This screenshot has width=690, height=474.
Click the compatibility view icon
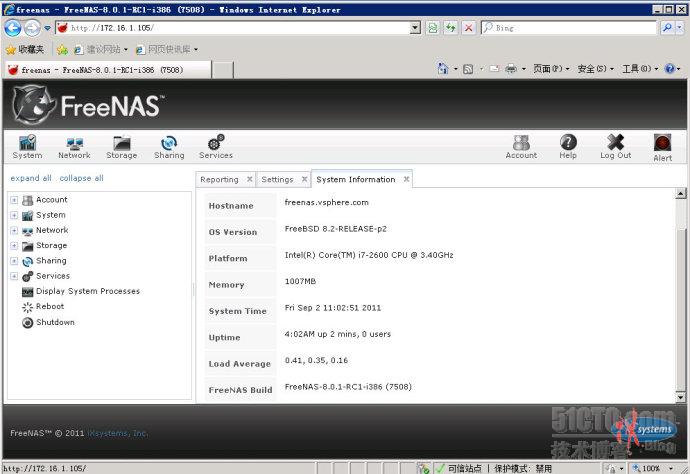[x=433, y=28]
